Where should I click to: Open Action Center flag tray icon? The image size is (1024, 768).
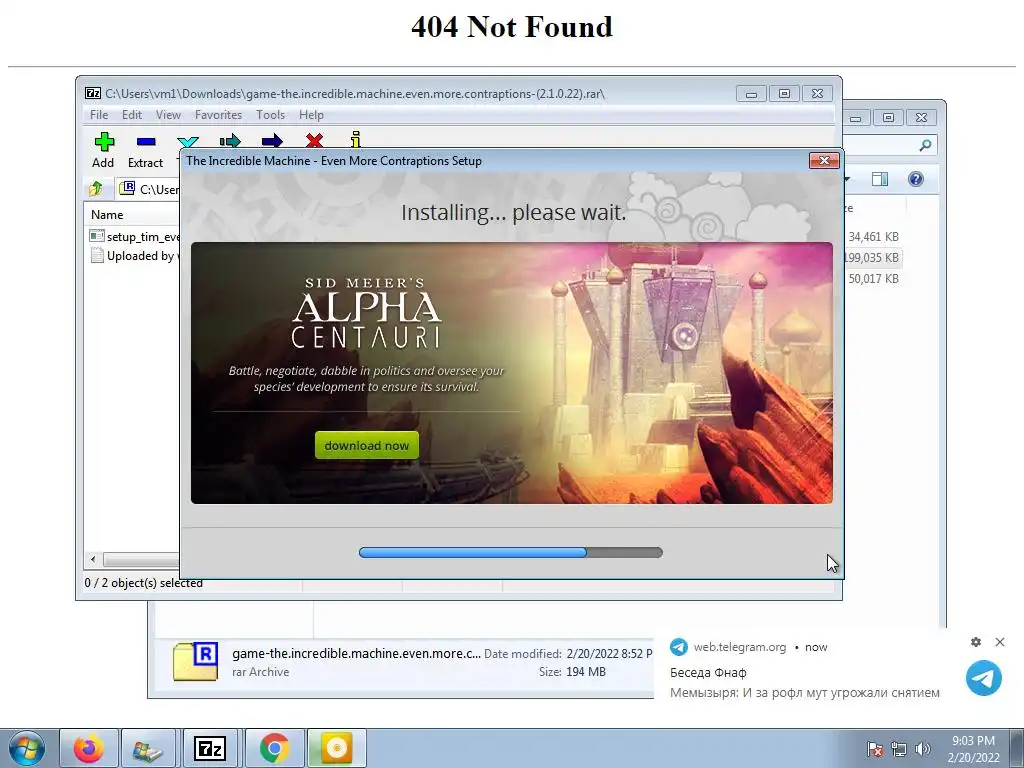874,750
